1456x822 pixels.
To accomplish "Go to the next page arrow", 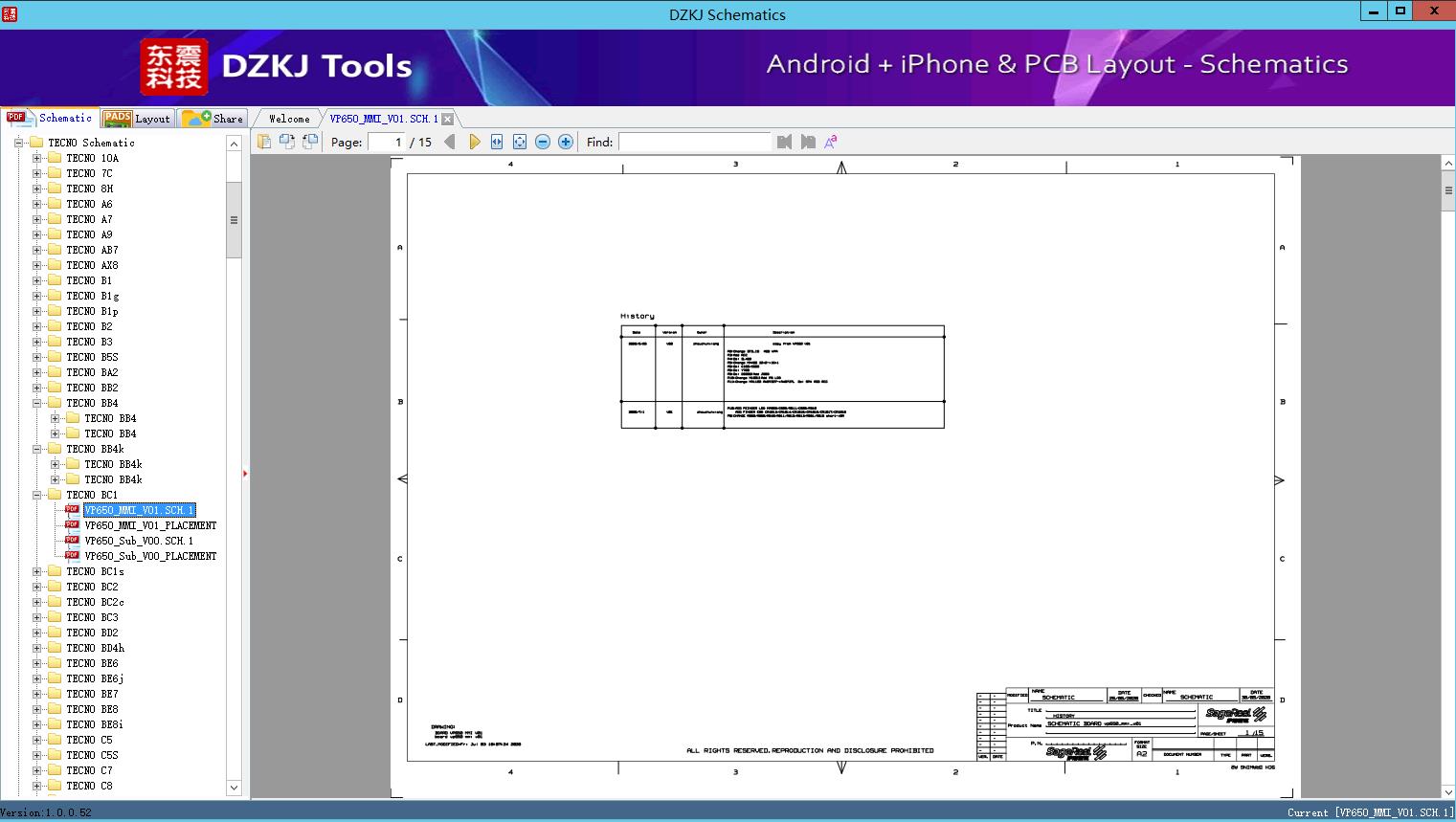I will point(474,142).
